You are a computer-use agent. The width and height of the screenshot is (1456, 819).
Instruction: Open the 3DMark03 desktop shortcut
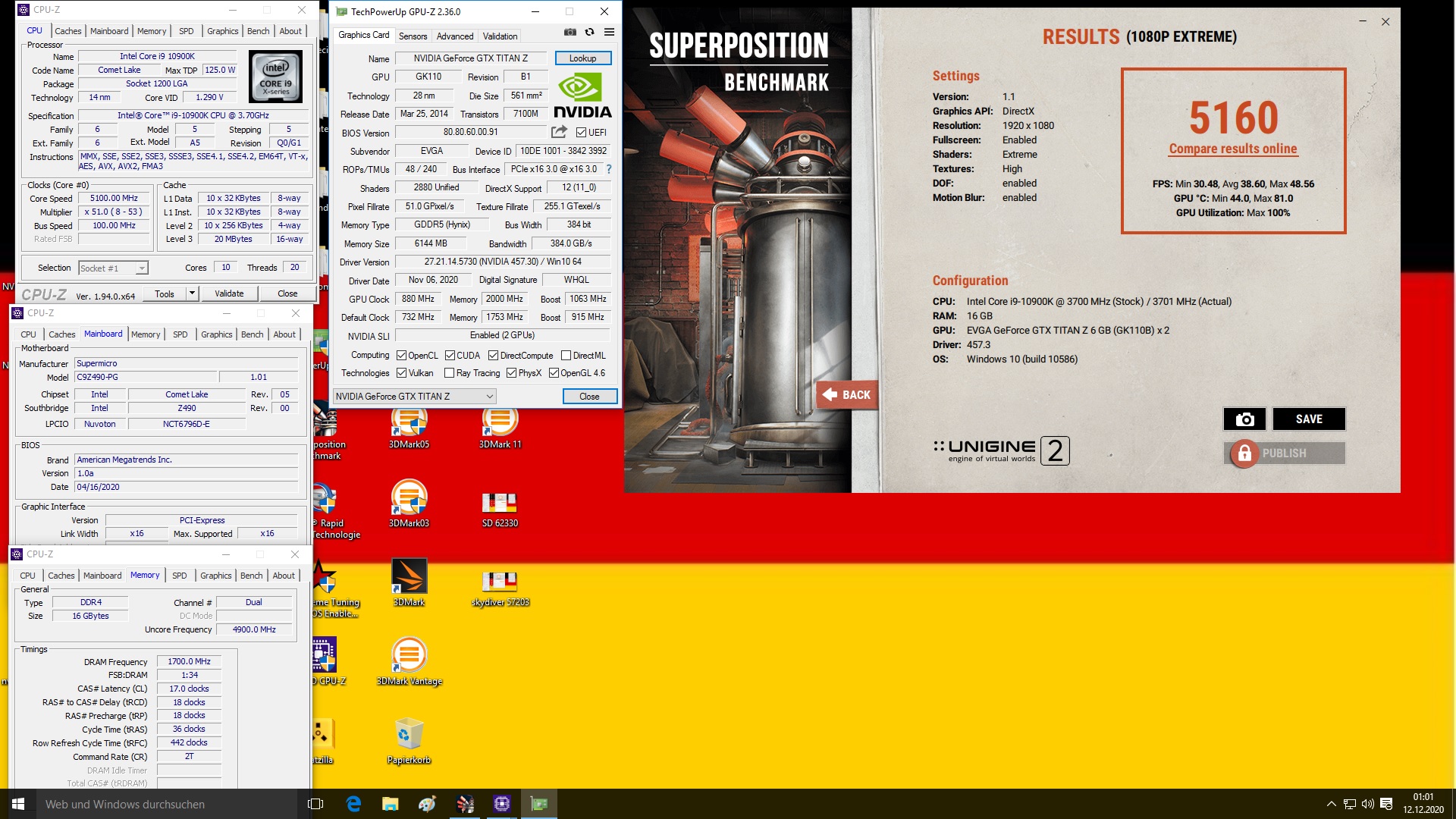tap(409, 504)
